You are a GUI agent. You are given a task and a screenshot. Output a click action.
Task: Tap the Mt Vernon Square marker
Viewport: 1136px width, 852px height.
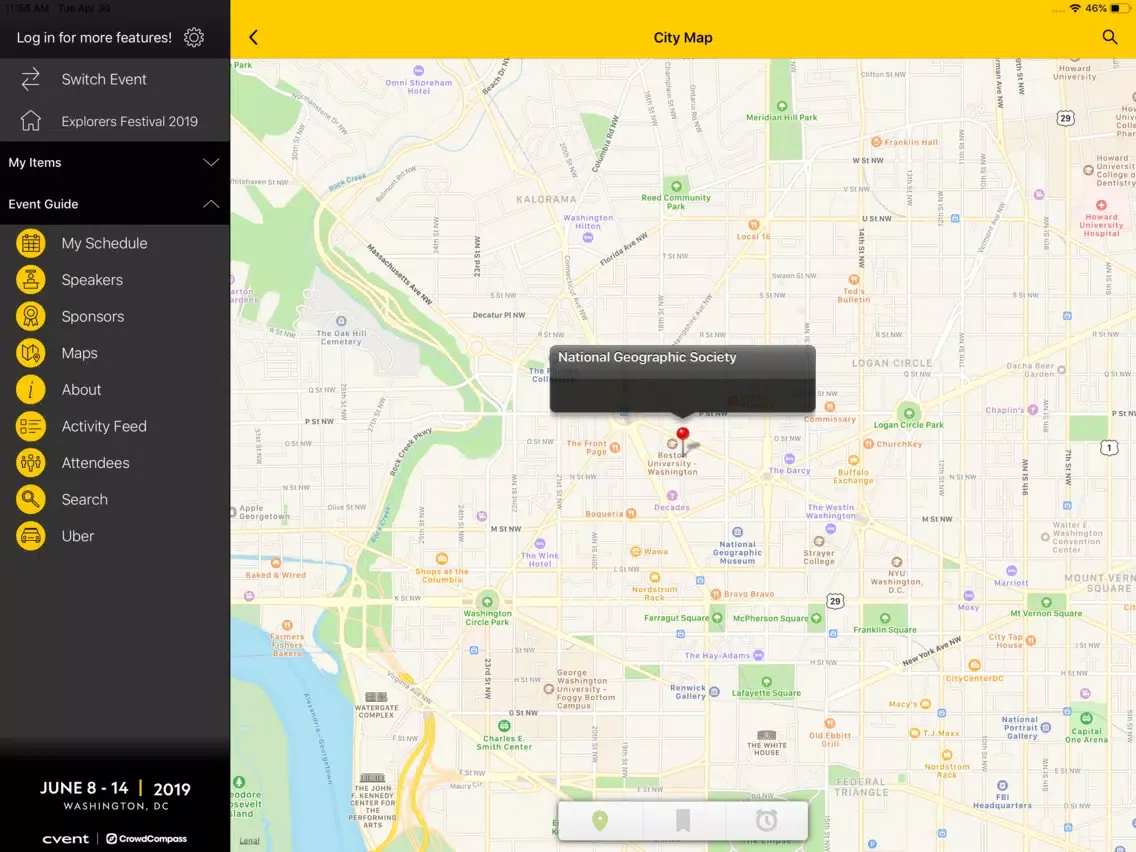click(1046, 602)
